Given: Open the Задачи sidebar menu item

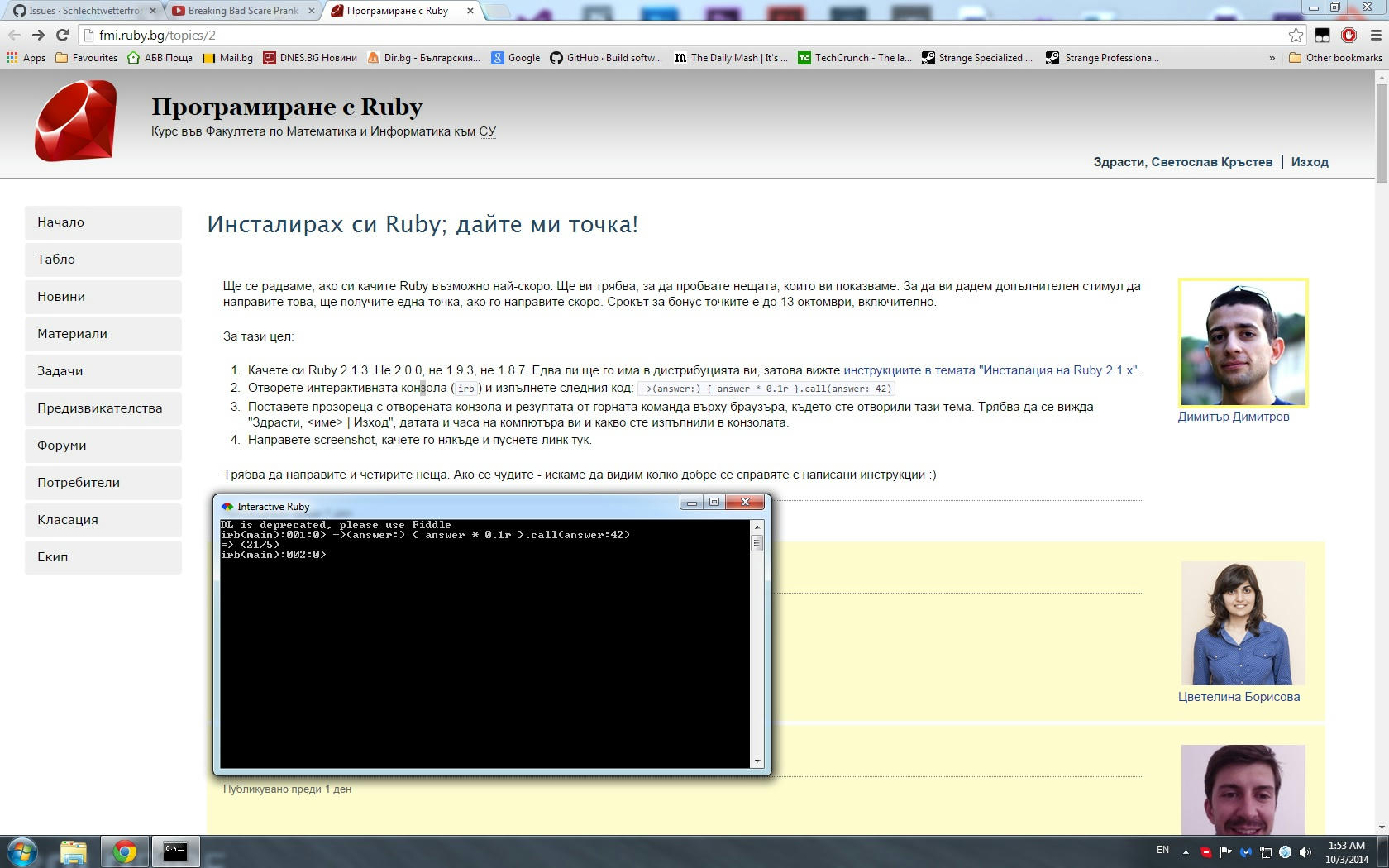Looking at the screenshot, I should tap(103, 371).
